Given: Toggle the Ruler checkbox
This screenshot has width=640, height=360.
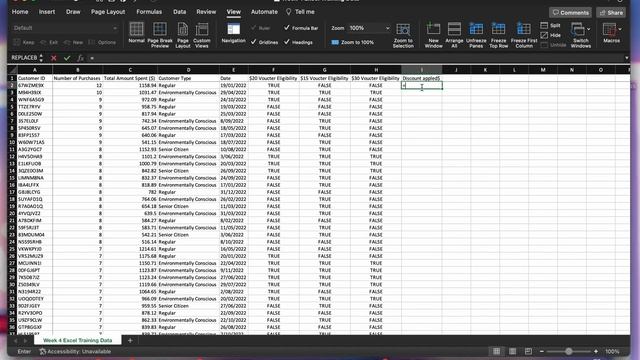Looking at the screenshot, I should (260, 28).
